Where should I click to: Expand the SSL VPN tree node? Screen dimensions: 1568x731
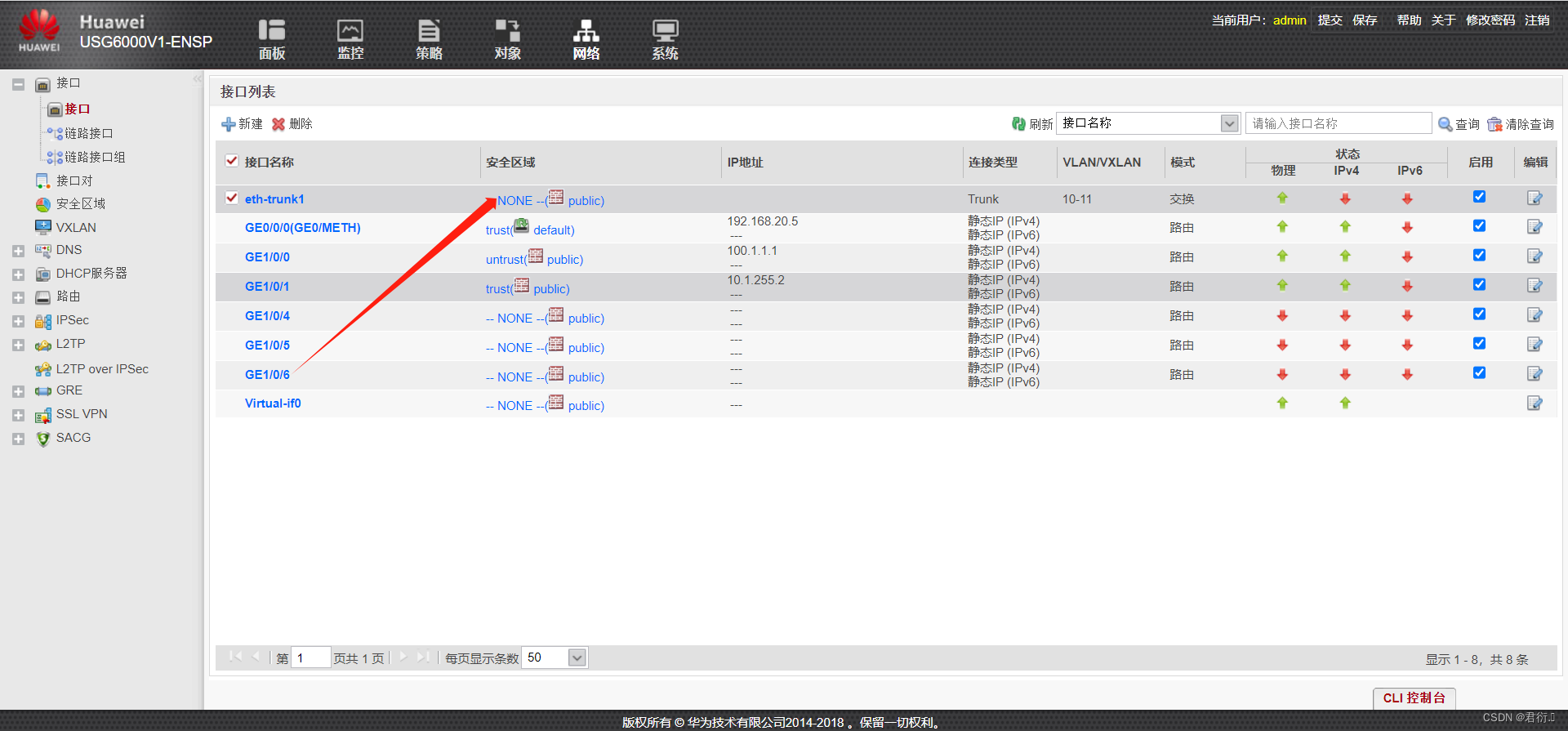pyautogui.click(x=18, y=416)
